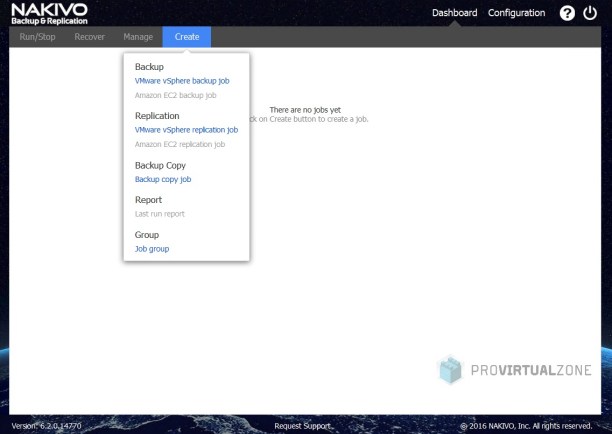This screenshot has height=434, width=612.
Task: Open the Manage menu
Action: coord(138,37)
